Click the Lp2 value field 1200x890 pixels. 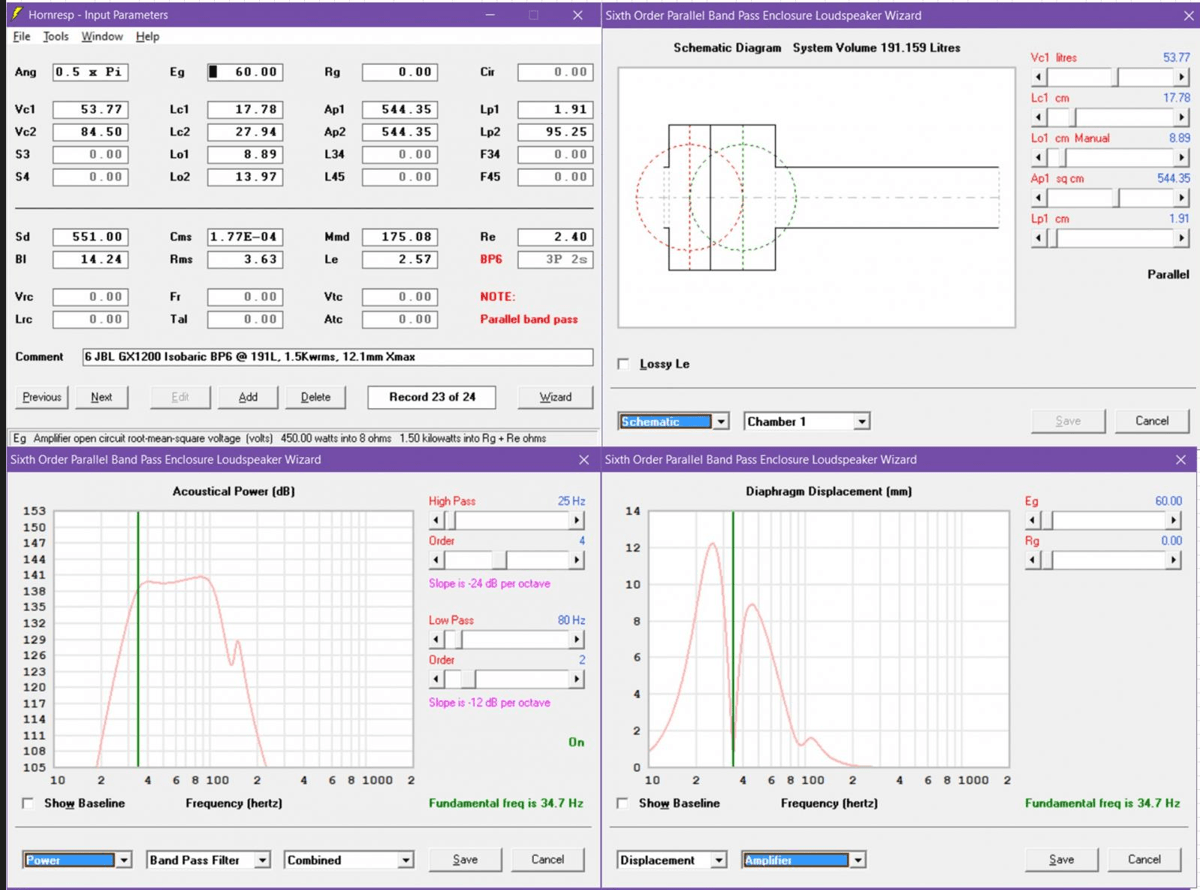554,132
